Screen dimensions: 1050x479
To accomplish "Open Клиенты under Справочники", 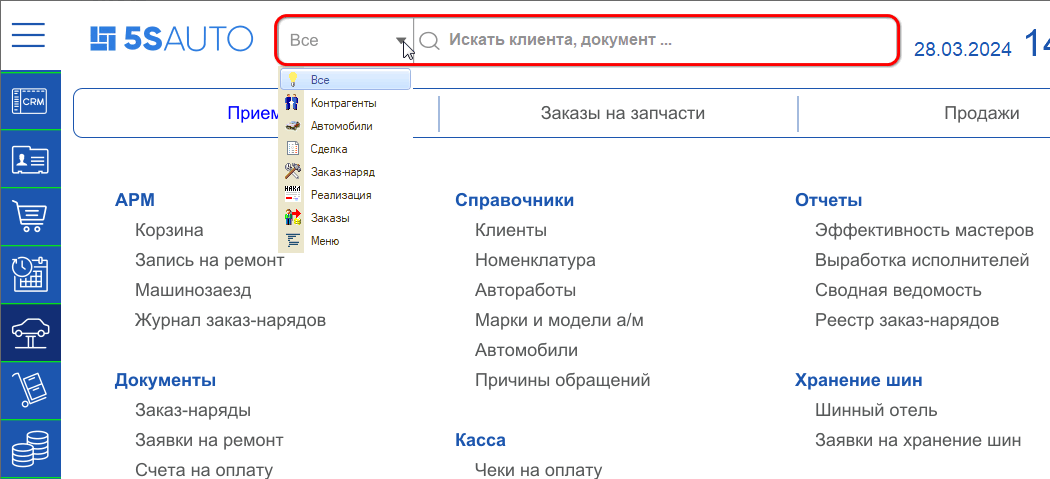I will click(x=511, y=230).
